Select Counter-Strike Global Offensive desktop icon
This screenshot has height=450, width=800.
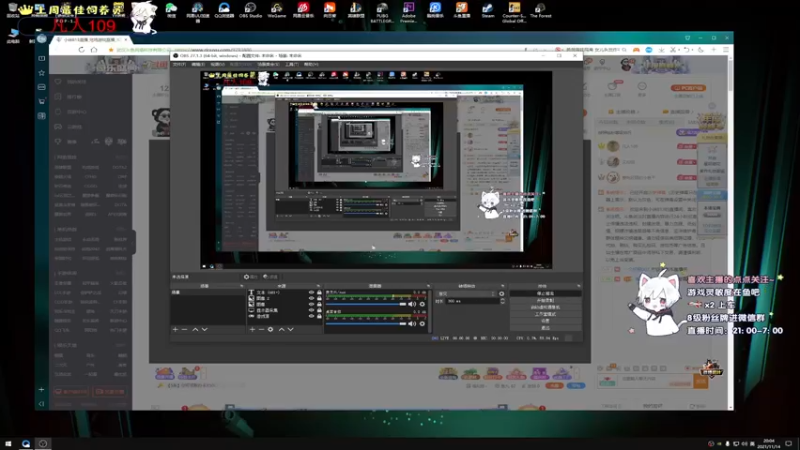click(x=514, y=12)
